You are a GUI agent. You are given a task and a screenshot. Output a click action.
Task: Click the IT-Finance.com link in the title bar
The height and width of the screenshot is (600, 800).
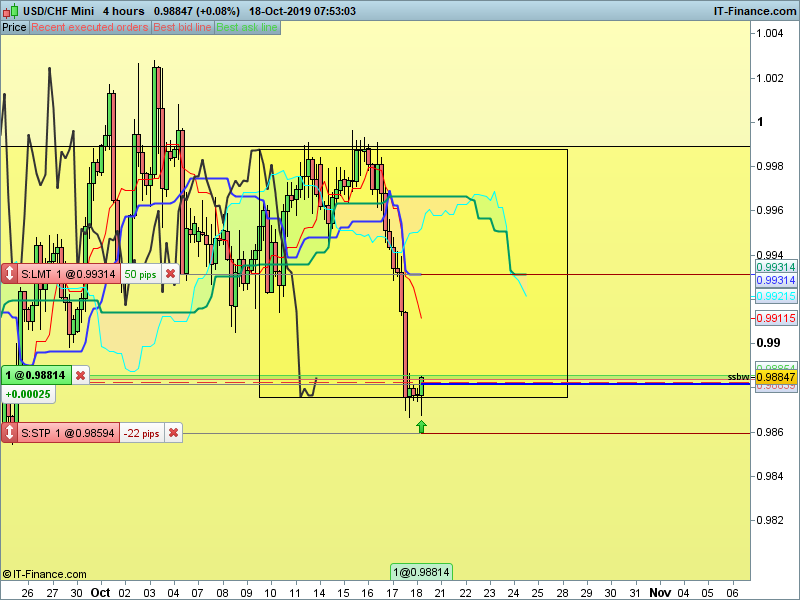755,11
